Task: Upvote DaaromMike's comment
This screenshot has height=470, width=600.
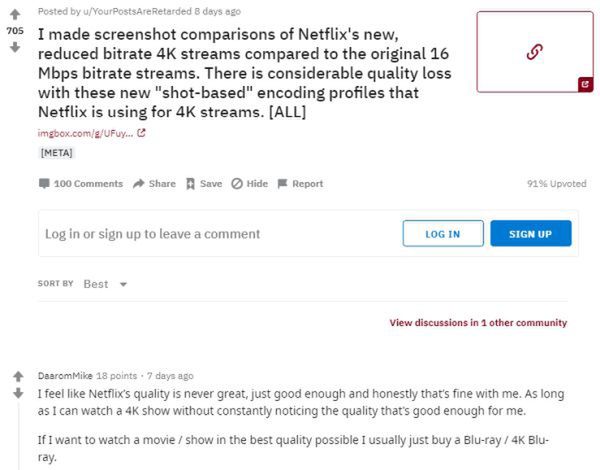Action: (x=16, y=377)
